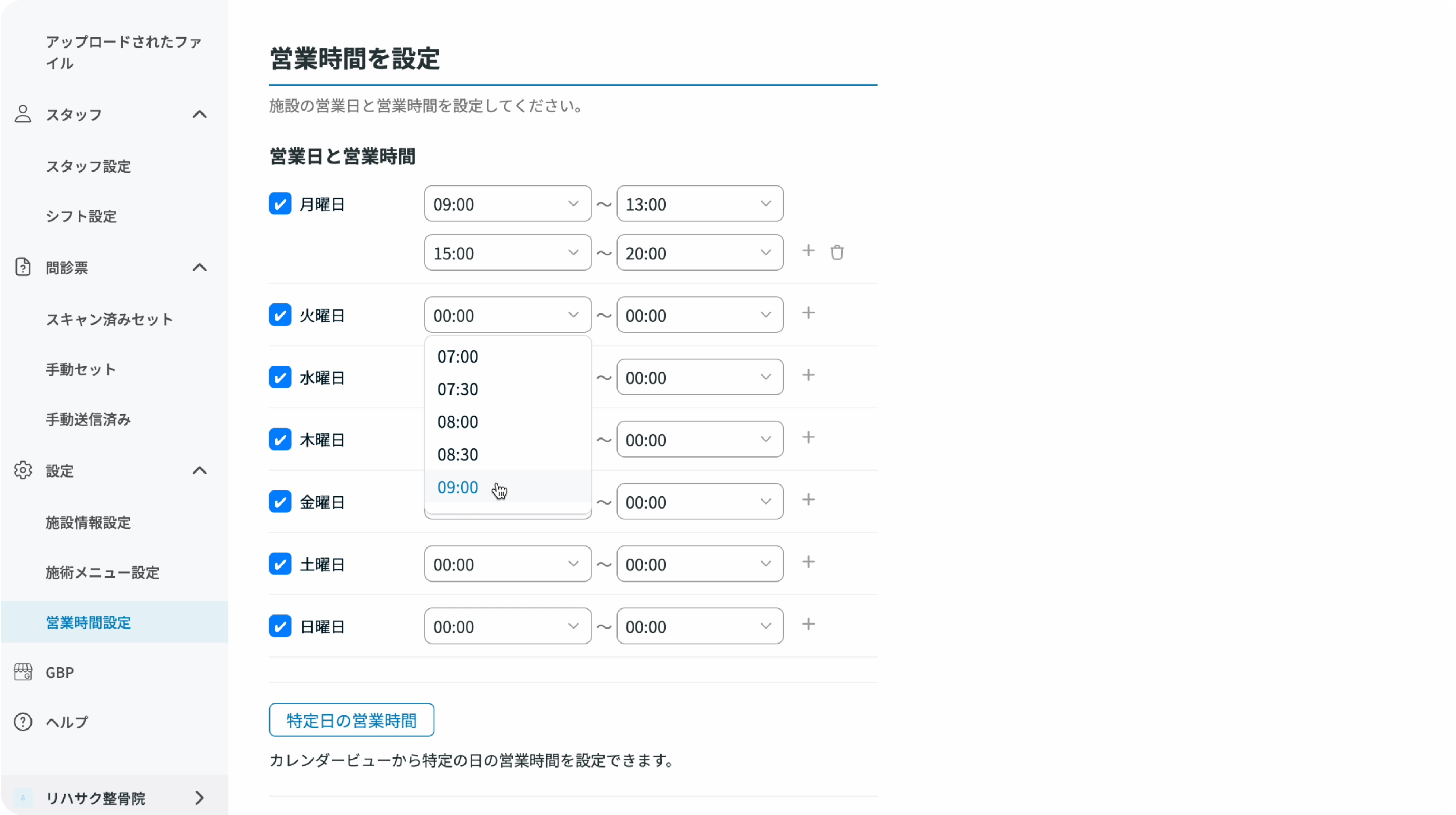
Task: Click the 特定日の営業時間 button
Action: 351,720
